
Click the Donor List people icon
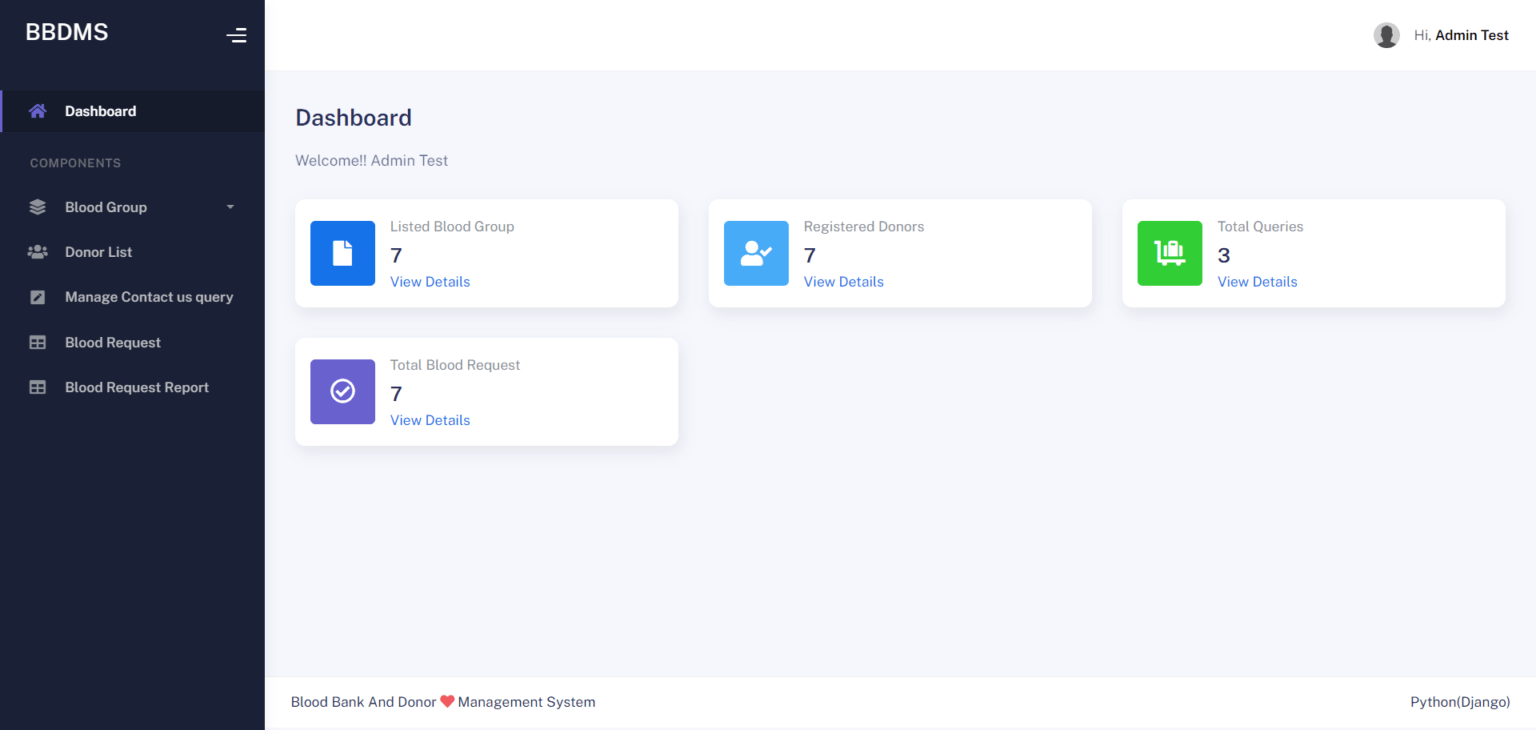[37, 252]
